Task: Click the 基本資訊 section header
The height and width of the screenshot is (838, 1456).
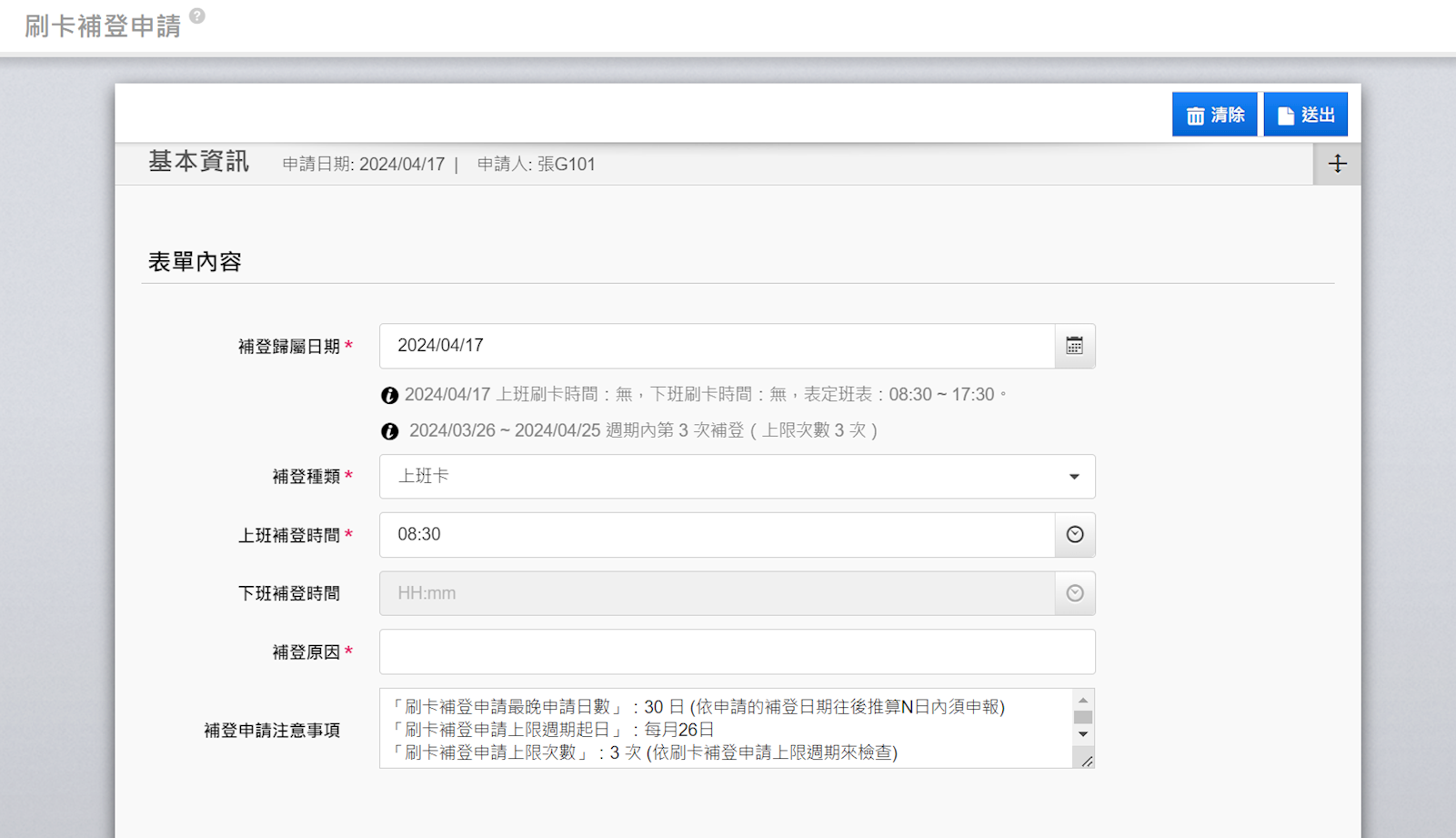Action: pyautogui.click(x=198, y=163)
